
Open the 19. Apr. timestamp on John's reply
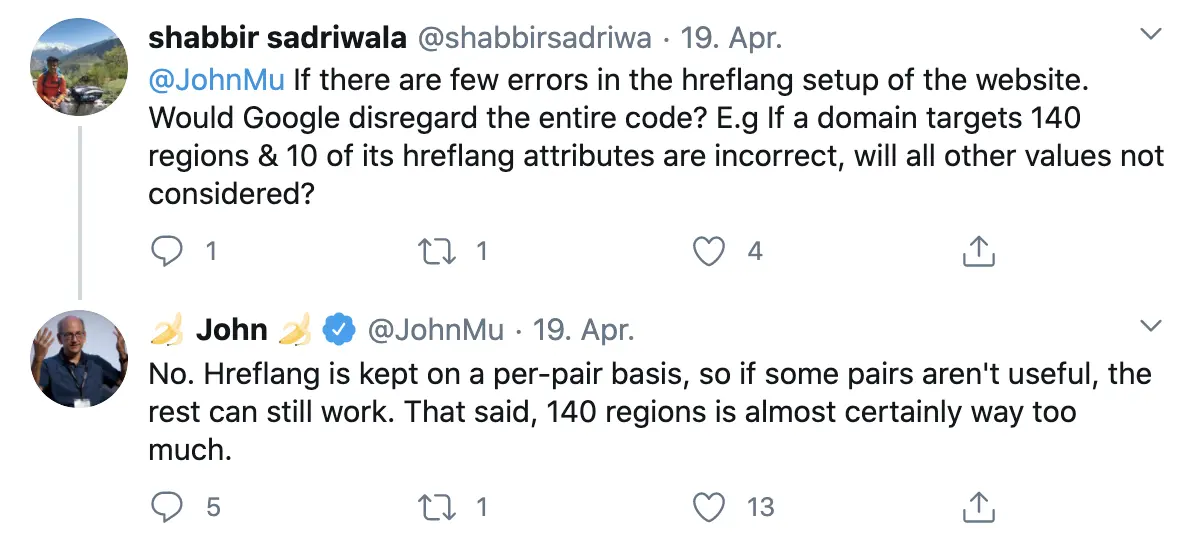[584, 330]
